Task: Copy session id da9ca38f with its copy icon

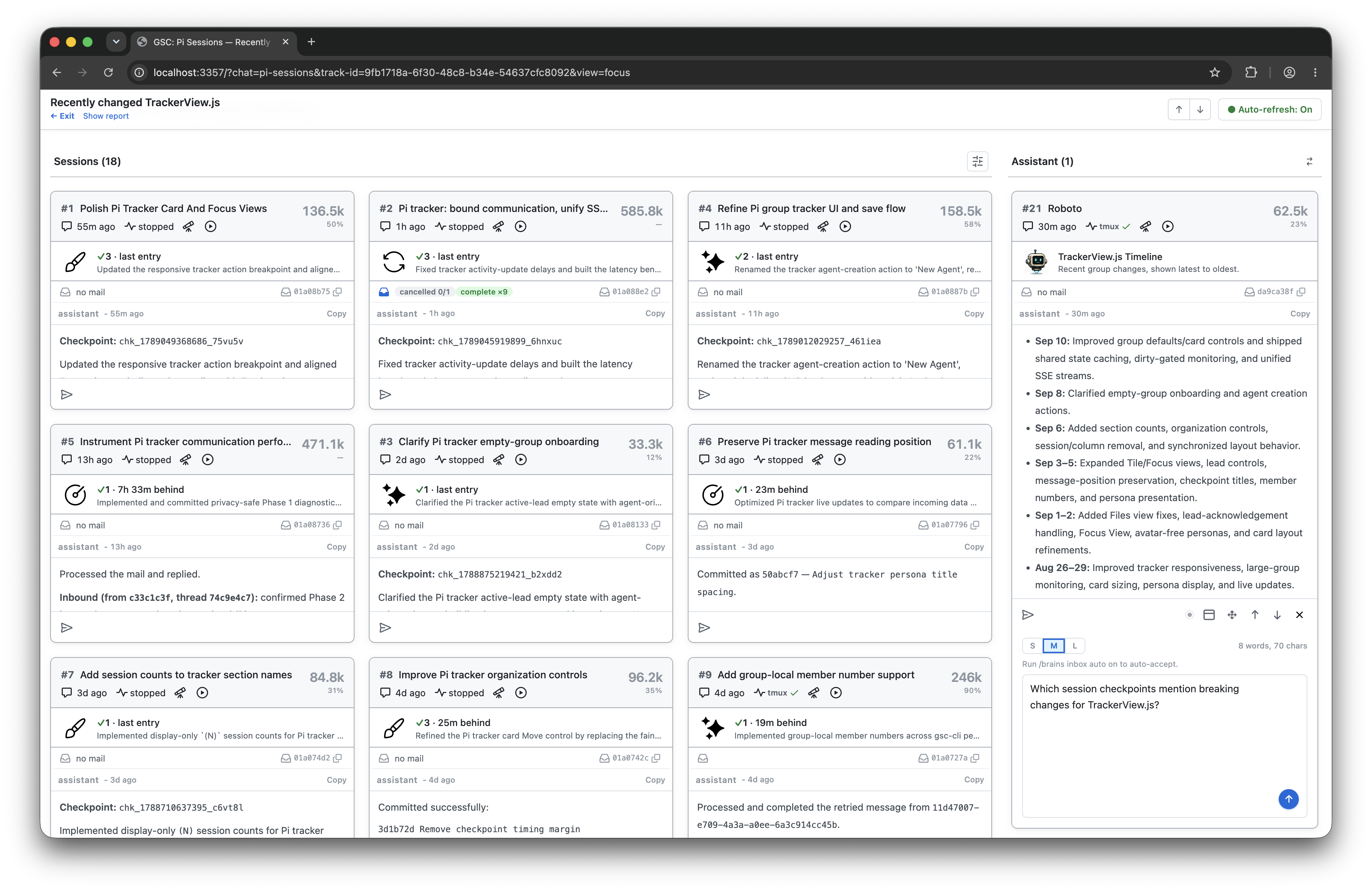Action: coord(1301,292)
